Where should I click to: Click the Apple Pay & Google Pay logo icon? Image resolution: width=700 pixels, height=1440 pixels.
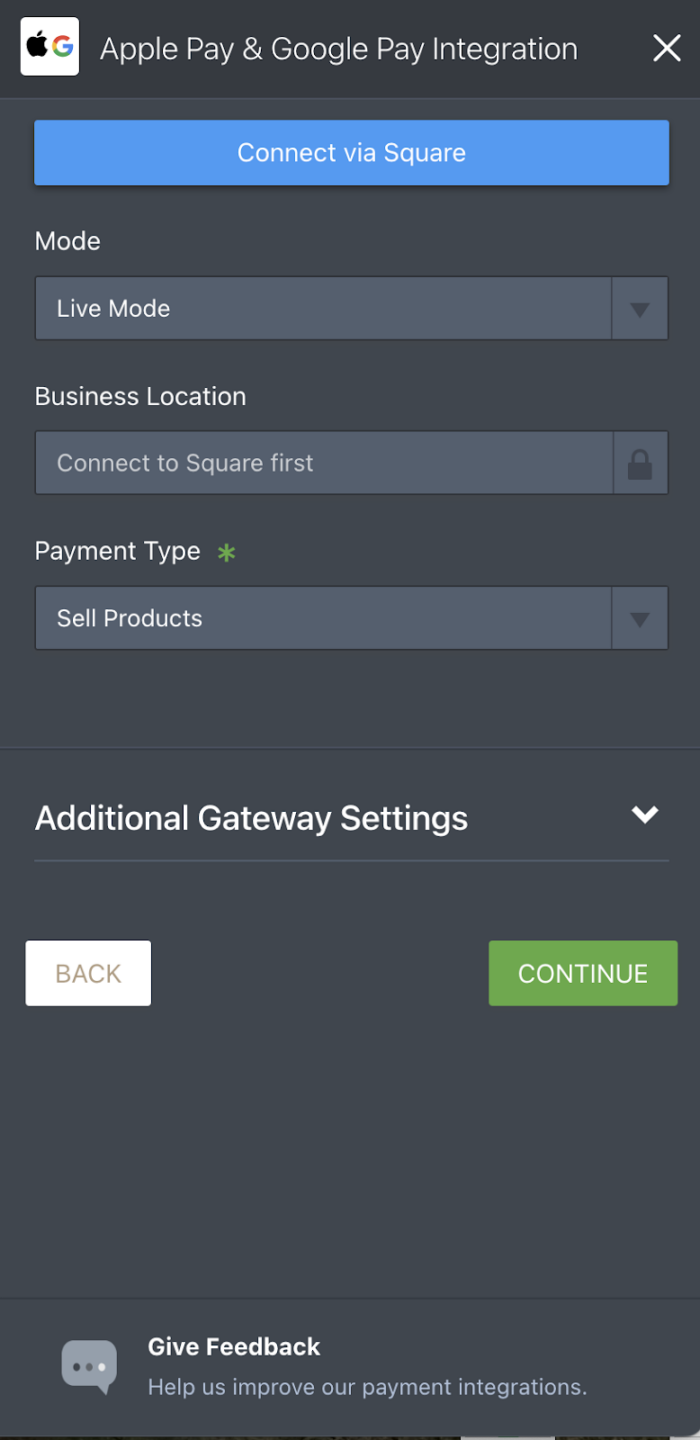49,47
